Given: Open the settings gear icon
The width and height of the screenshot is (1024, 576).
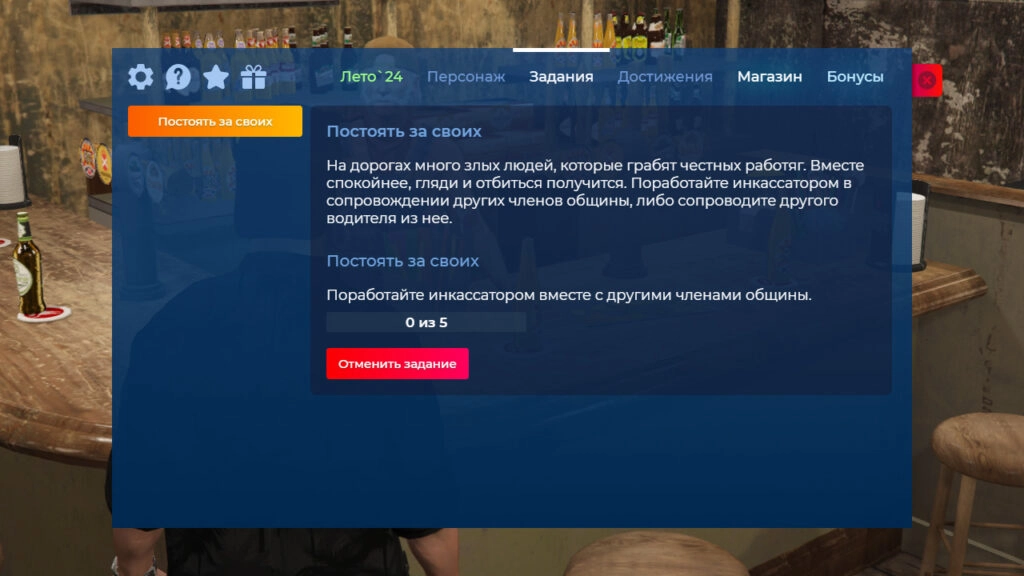Looking at the screenshot, I should coord(140,75).
